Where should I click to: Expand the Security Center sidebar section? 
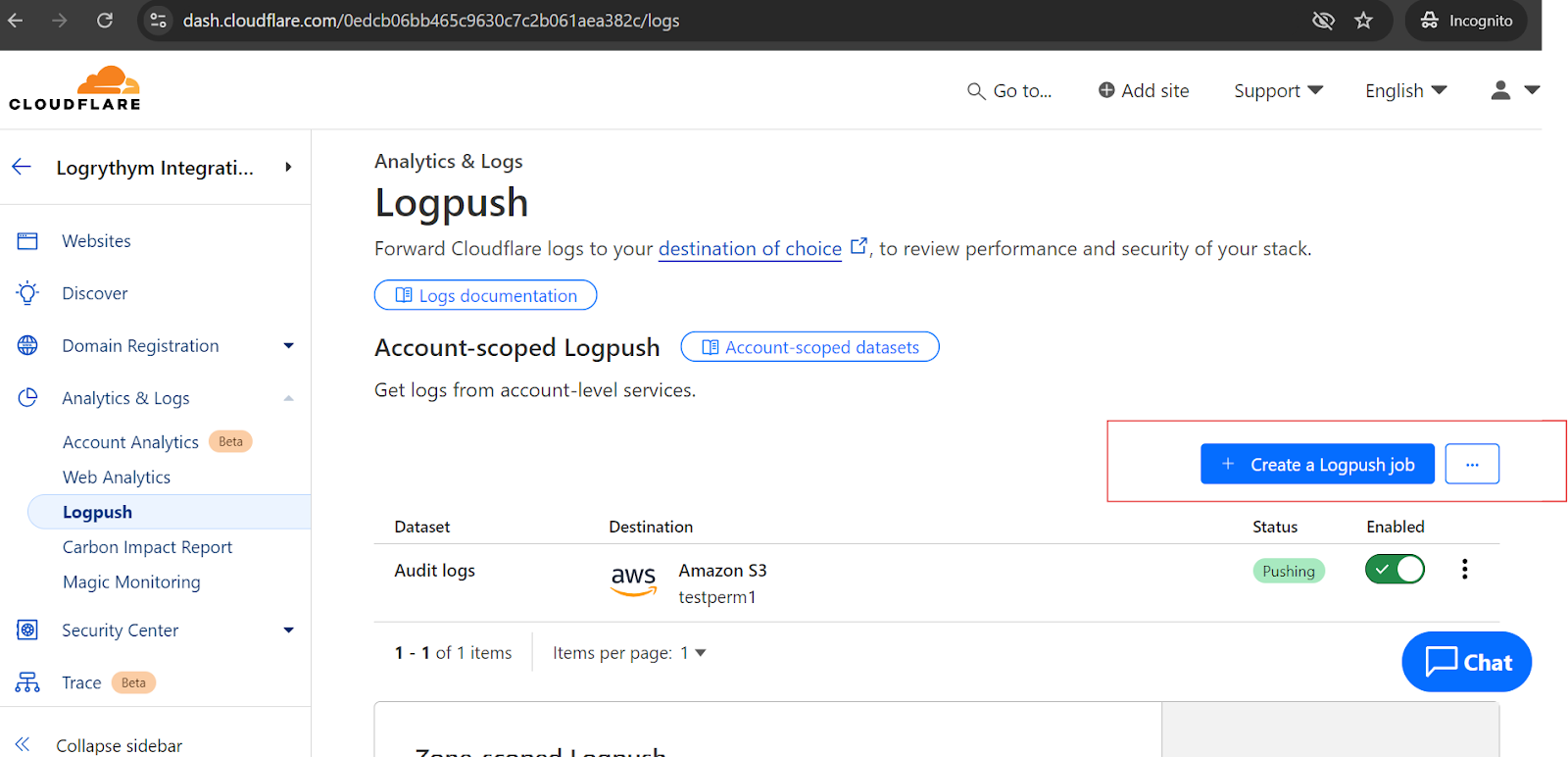coord(288,631)
